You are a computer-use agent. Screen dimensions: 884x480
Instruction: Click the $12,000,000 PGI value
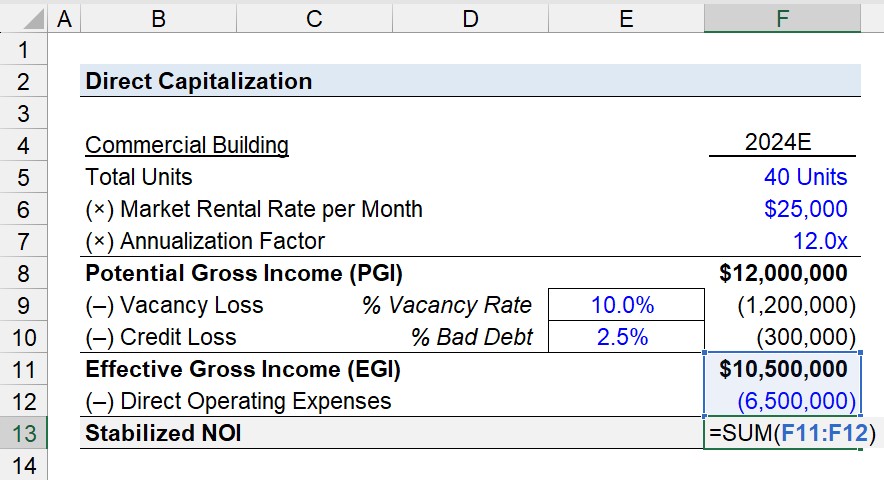tap(783, 273)
